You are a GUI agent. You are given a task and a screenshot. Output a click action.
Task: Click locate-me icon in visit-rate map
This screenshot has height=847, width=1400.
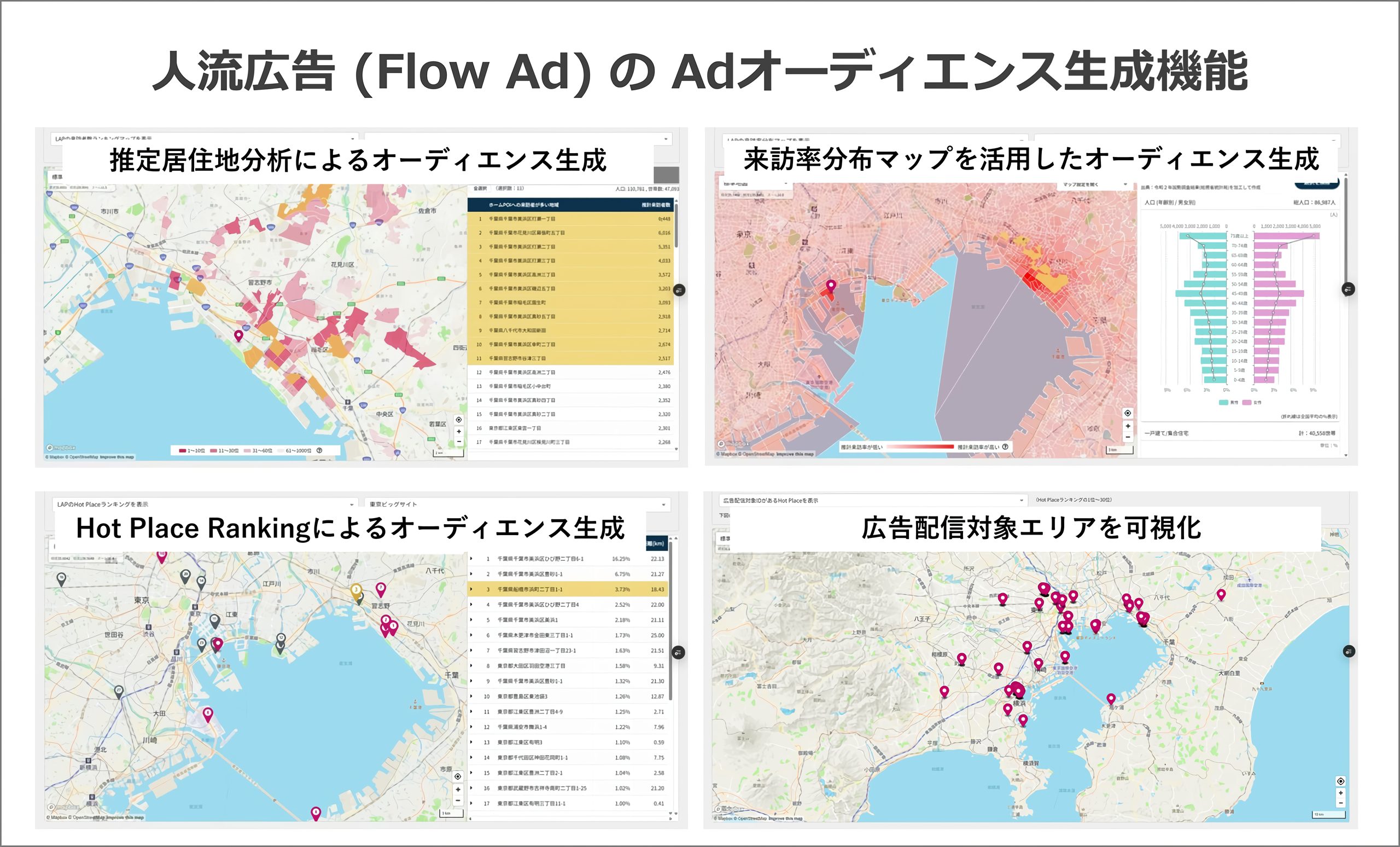click(1128, 413)
